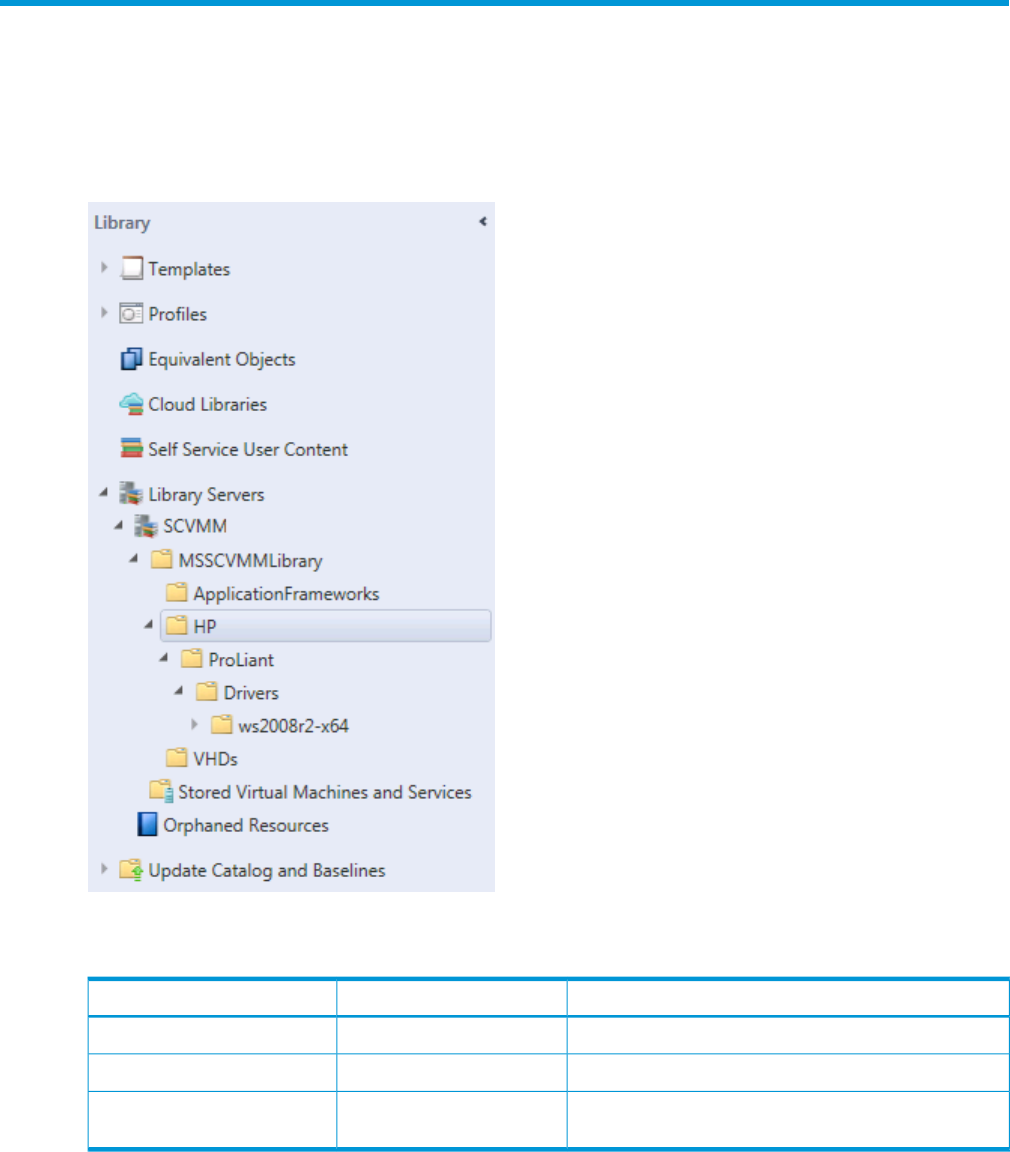
Task: Open Cloud Libraries in the tree
Action: [x=207, y=404]
